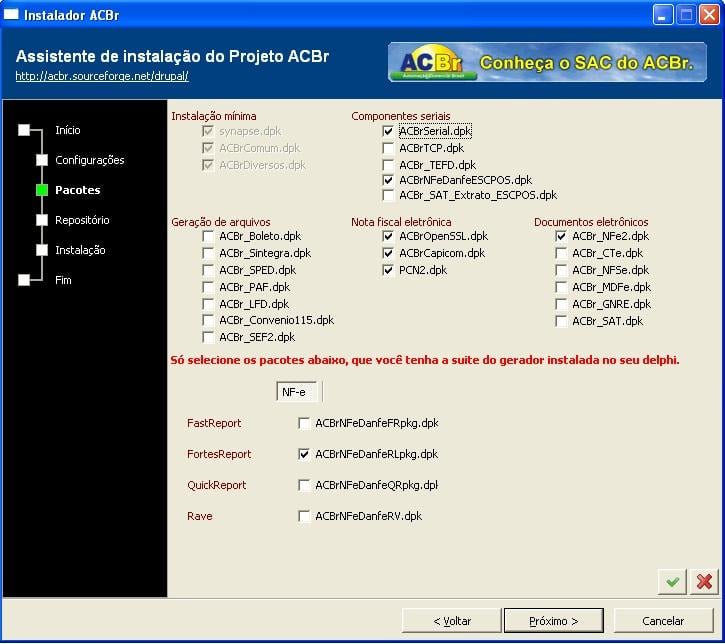Click Cancelar to abort installation
This screenshot has width=725, height=644.
click(x=663, y=621)
